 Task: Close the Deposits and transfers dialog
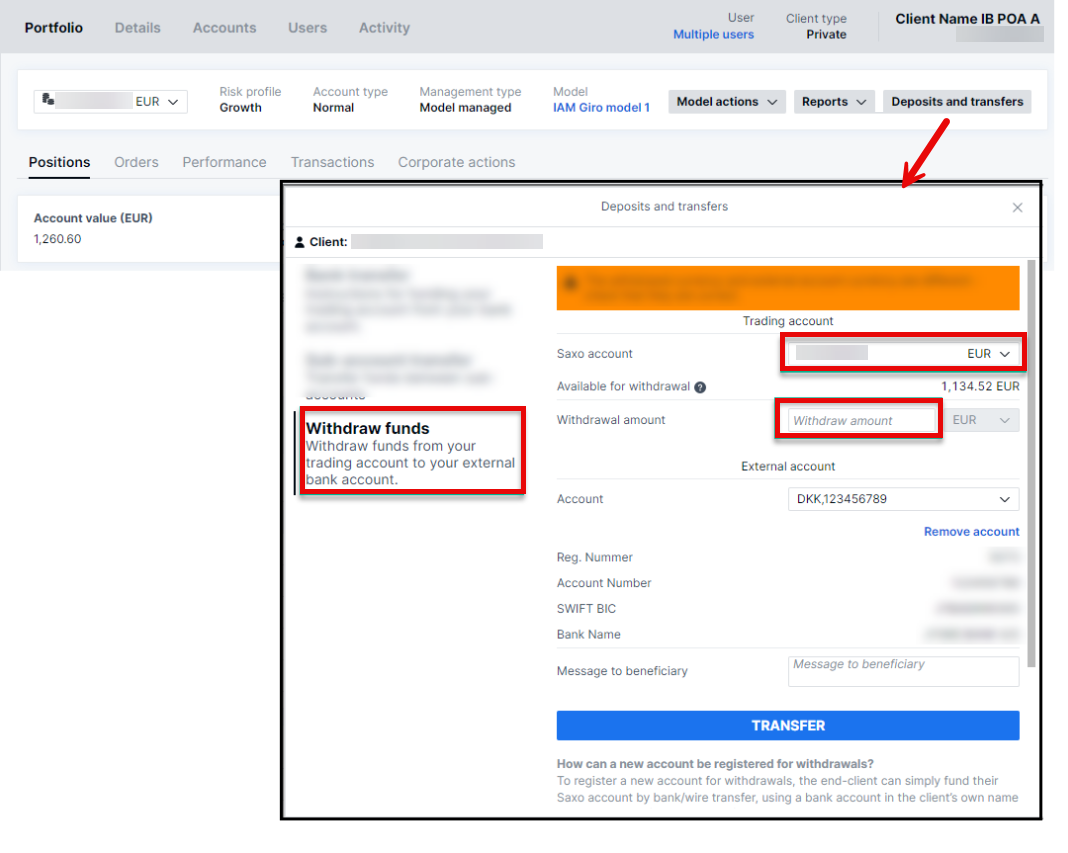(x=1017, y=208)
